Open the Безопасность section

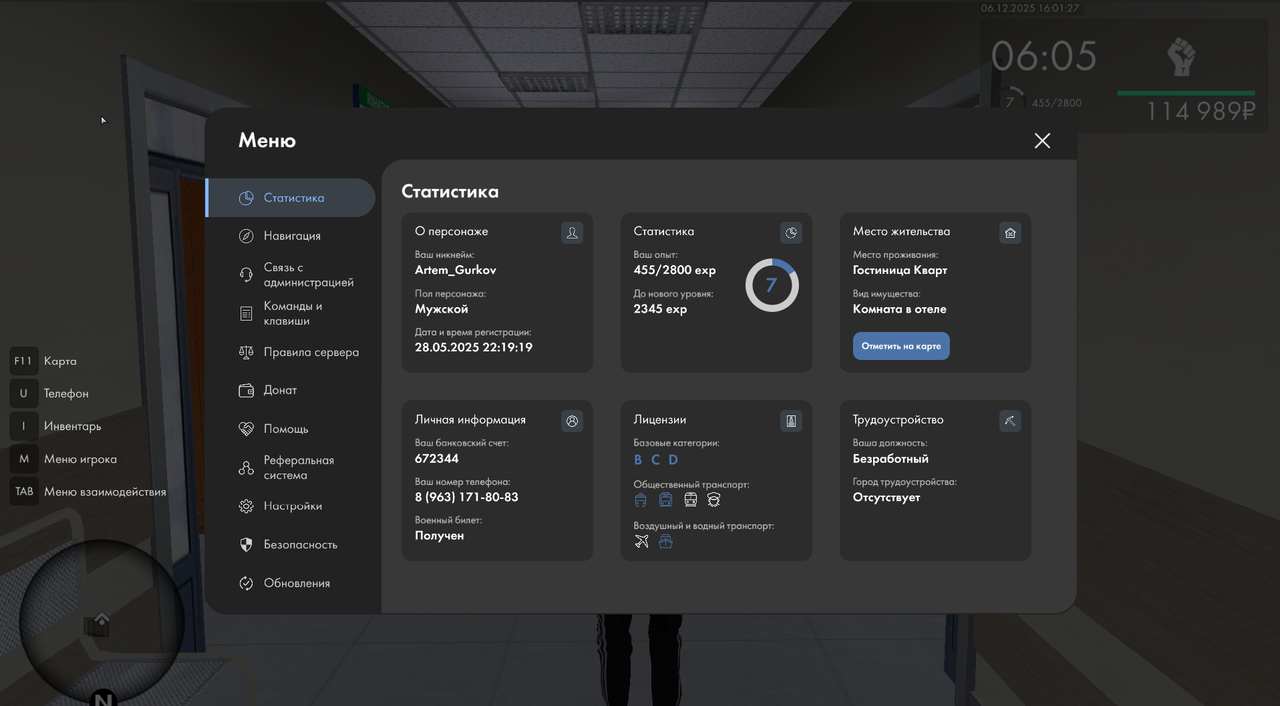pos(290,545)
